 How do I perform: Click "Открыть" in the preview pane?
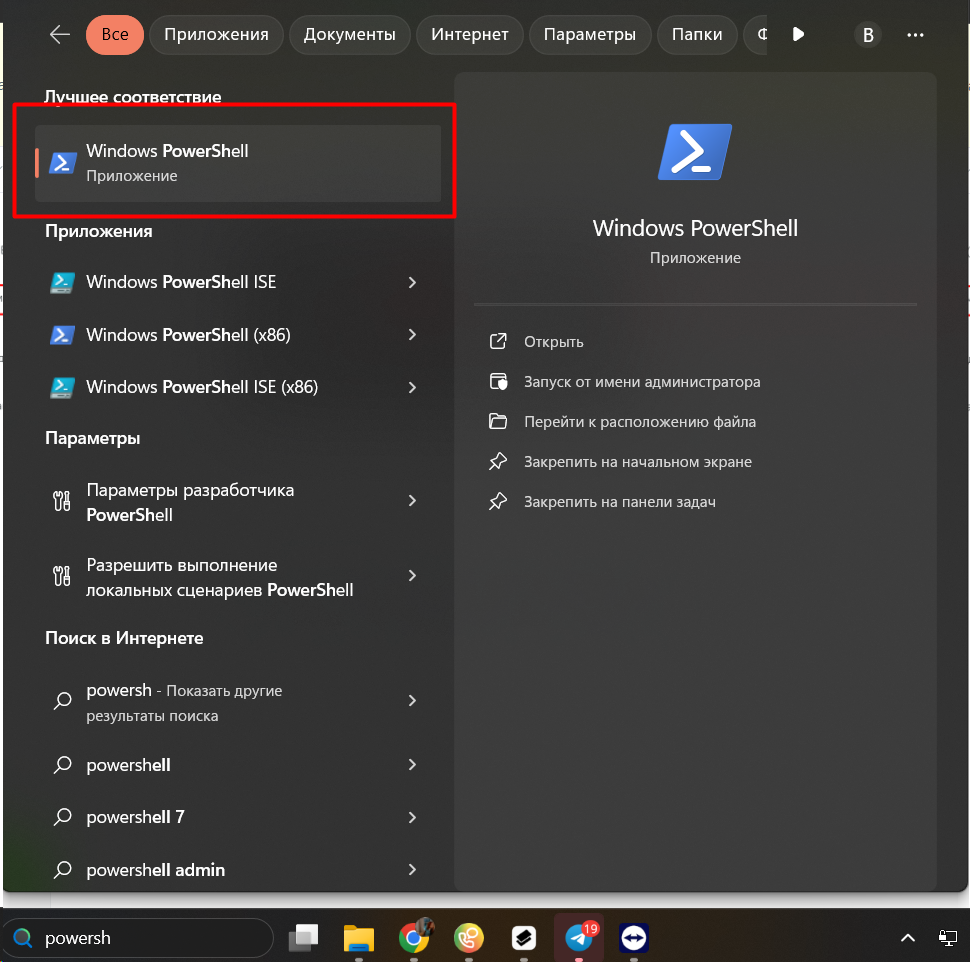(554, 342)
